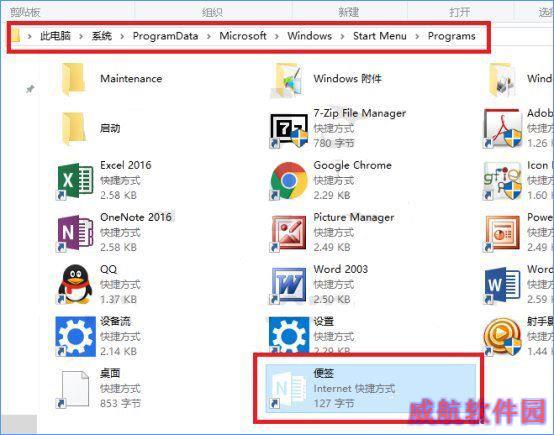Select the 便签 shortcut icon
The width and height of the screenshot is (554, 435).
click(x=289, y=389)
